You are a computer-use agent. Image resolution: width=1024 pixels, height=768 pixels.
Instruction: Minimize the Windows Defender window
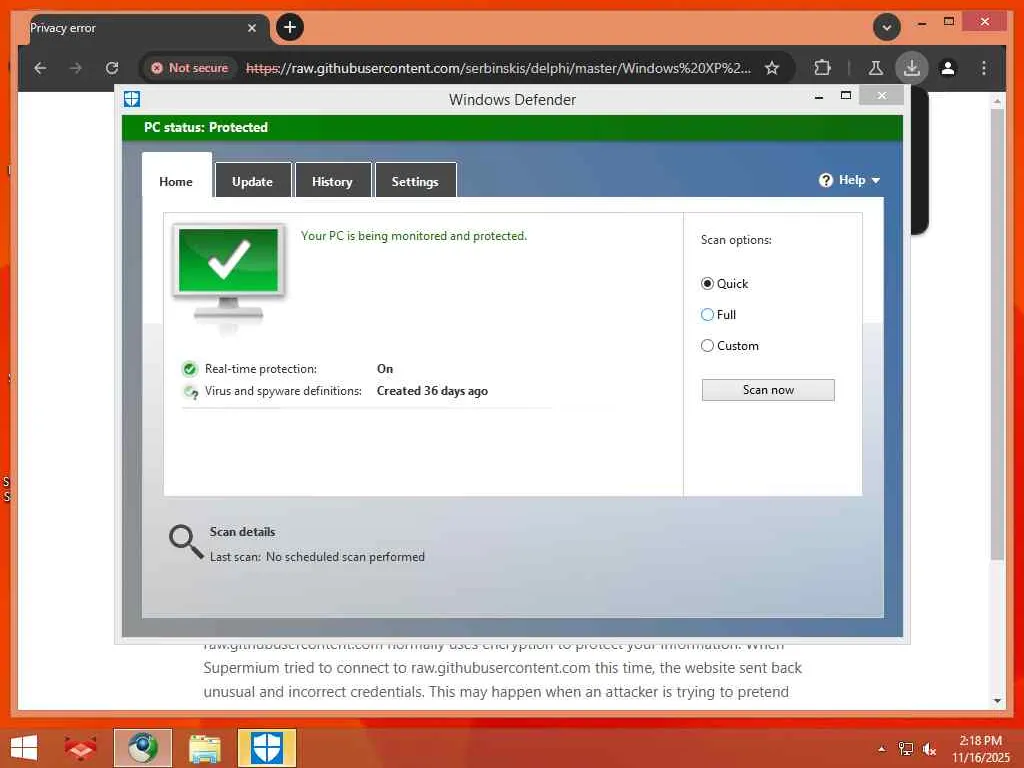pos(819,96)
